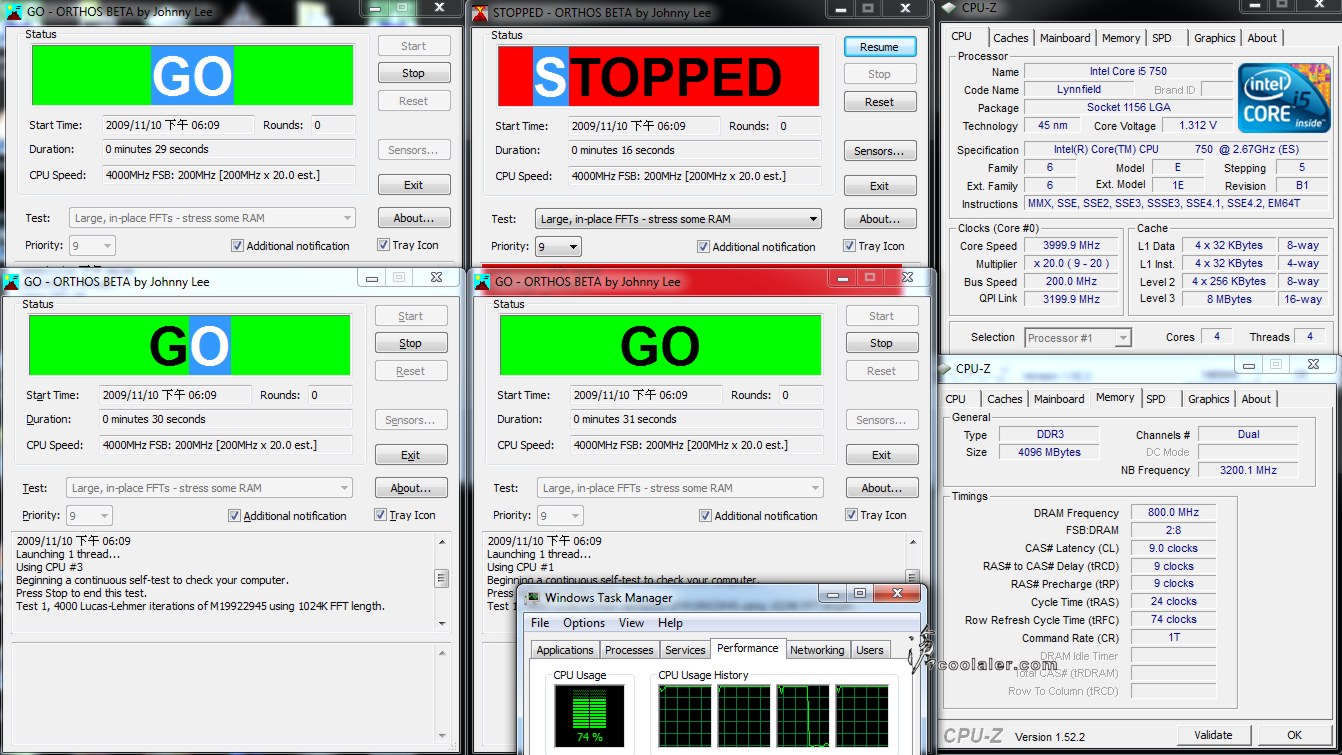Open the SPD tab in the CPU-Z Memory window
Viewport: 1342px width, 755px height.
point(1156,399)
